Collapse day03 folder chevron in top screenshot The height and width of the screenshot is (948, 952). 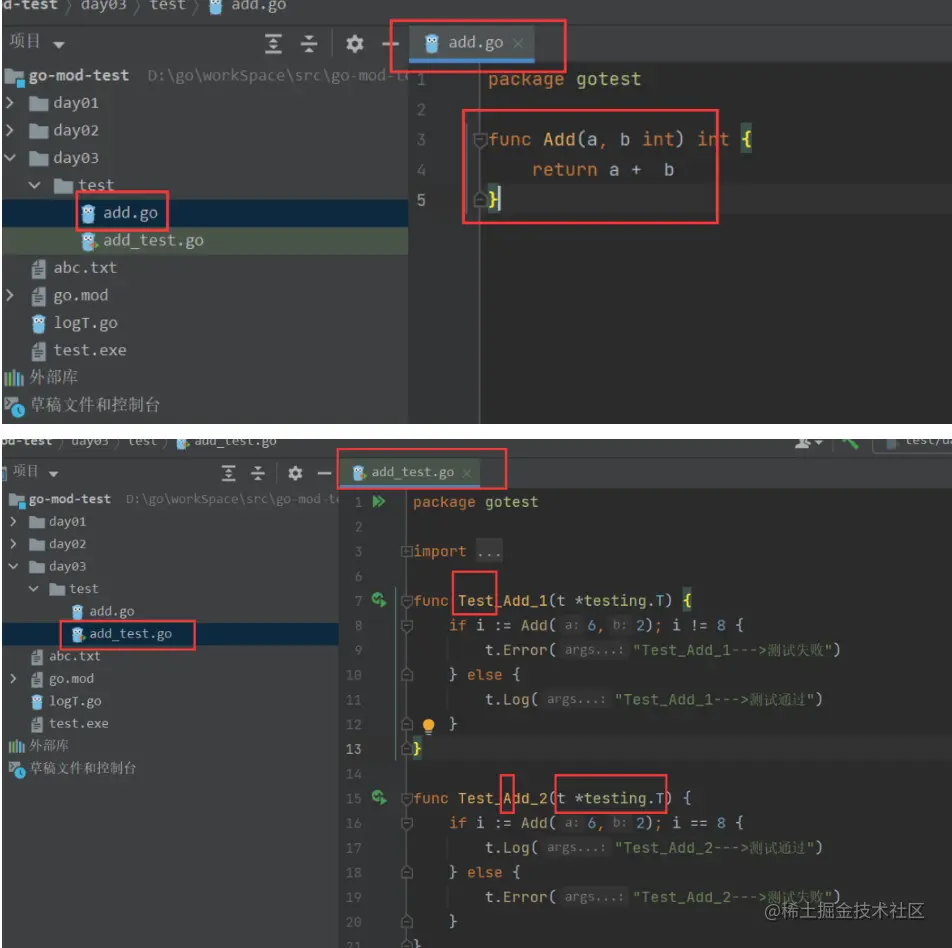tap(10, 157)
